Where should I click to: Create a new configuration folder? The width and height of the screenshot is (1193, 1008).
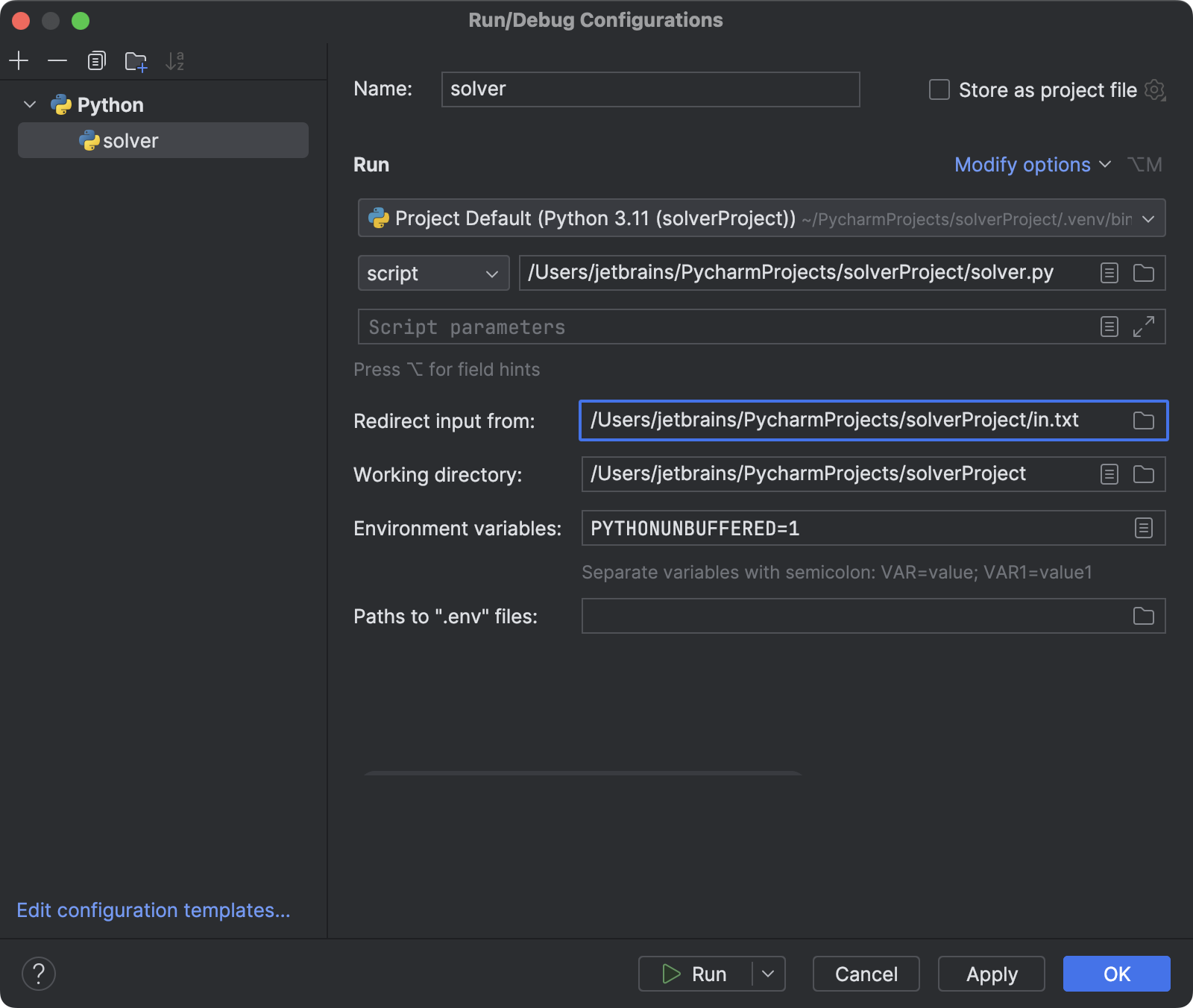(136, 62)
